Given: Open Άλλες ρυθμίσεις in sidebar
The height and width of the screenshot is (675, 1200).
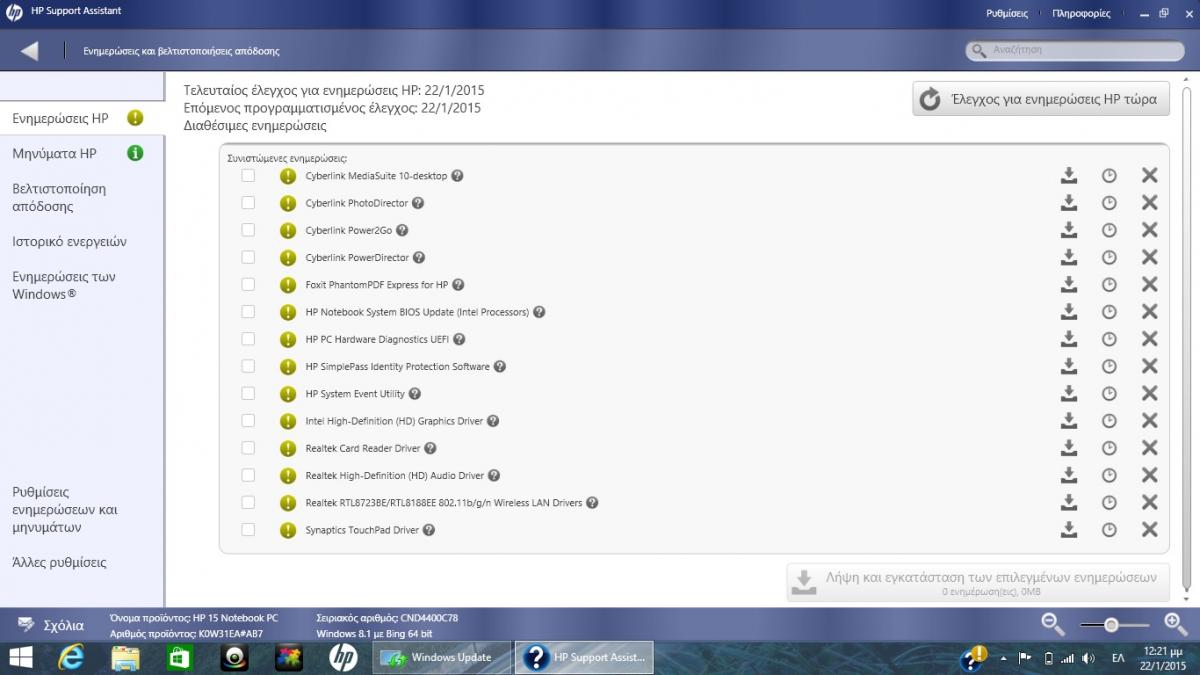Looking at the screenshot, I should click(59, 563).
